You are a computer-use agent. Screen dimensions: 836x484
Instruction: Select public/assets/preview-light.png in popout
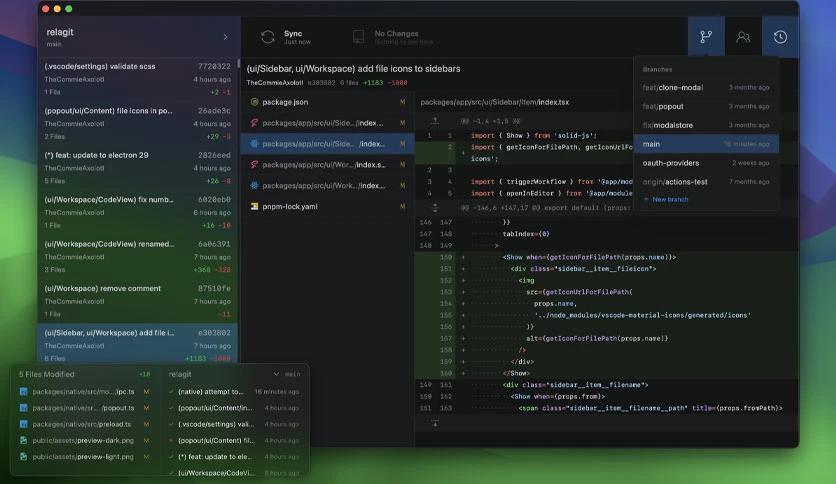point(84,457)
